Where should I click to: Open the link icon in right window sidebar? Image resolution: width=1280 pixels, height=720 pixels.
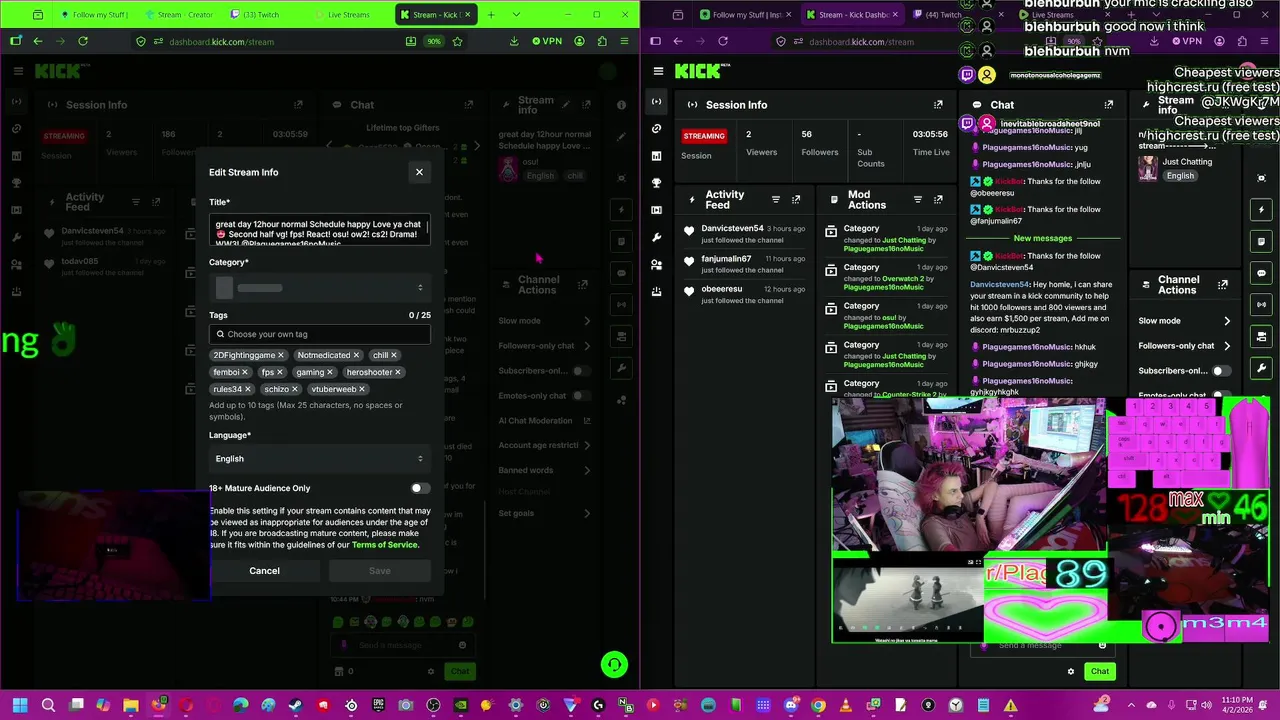coord(656,129)
